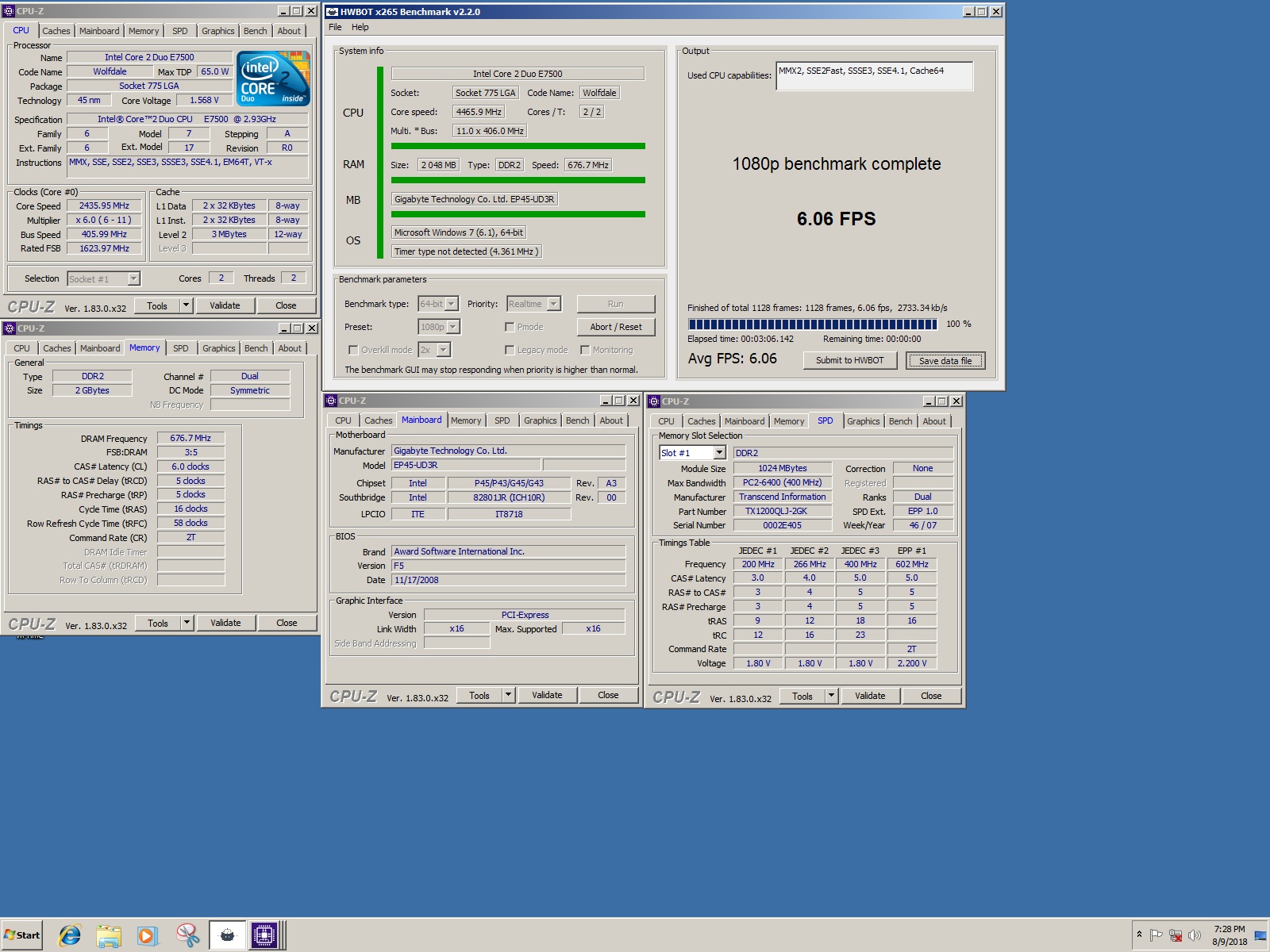Click the Used CPU capabilities text box
The height and width of the screenshot is (952, 1270).
[874, 76]
